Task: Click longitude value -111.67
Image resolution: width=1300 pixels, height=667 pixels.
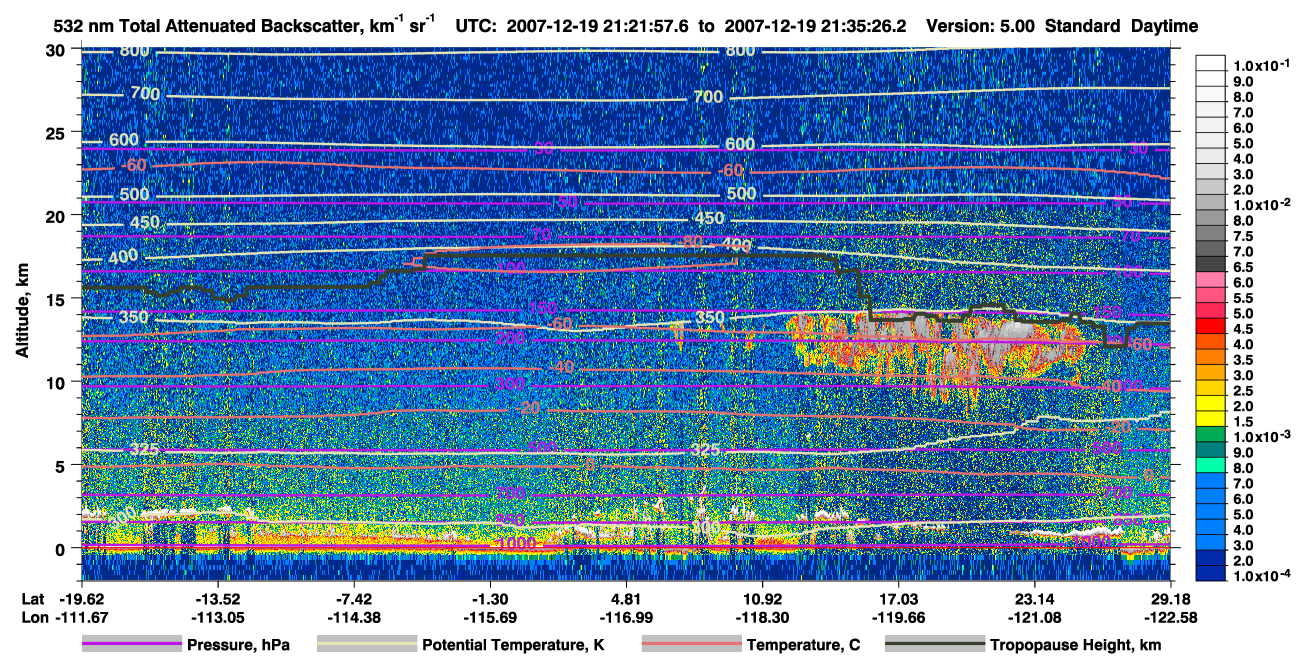Action: coord(82,617)
